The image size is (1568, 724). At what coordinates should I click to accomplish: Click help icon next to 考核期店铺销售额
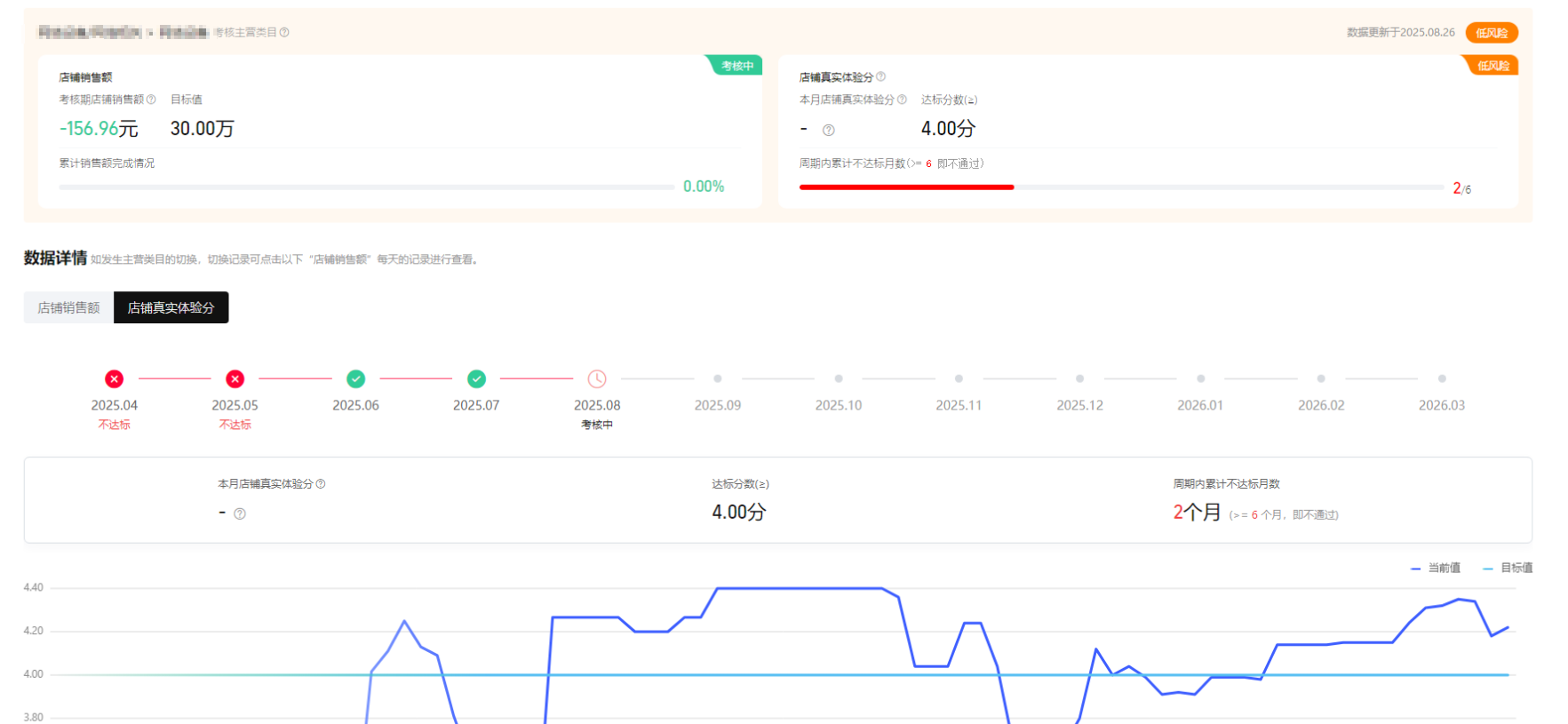[151, 99]
